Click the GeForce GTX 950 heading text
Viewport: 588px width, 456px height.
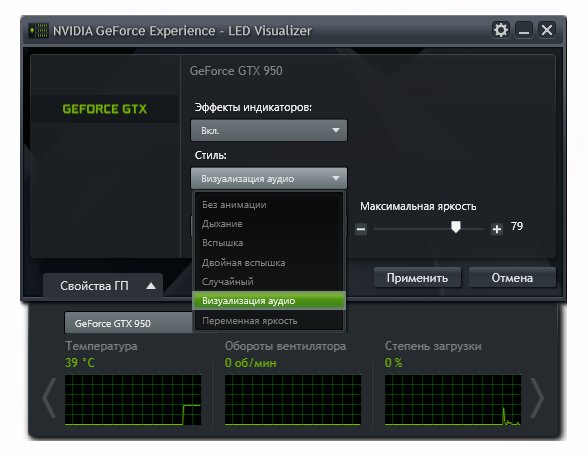[x=236, y=70]
